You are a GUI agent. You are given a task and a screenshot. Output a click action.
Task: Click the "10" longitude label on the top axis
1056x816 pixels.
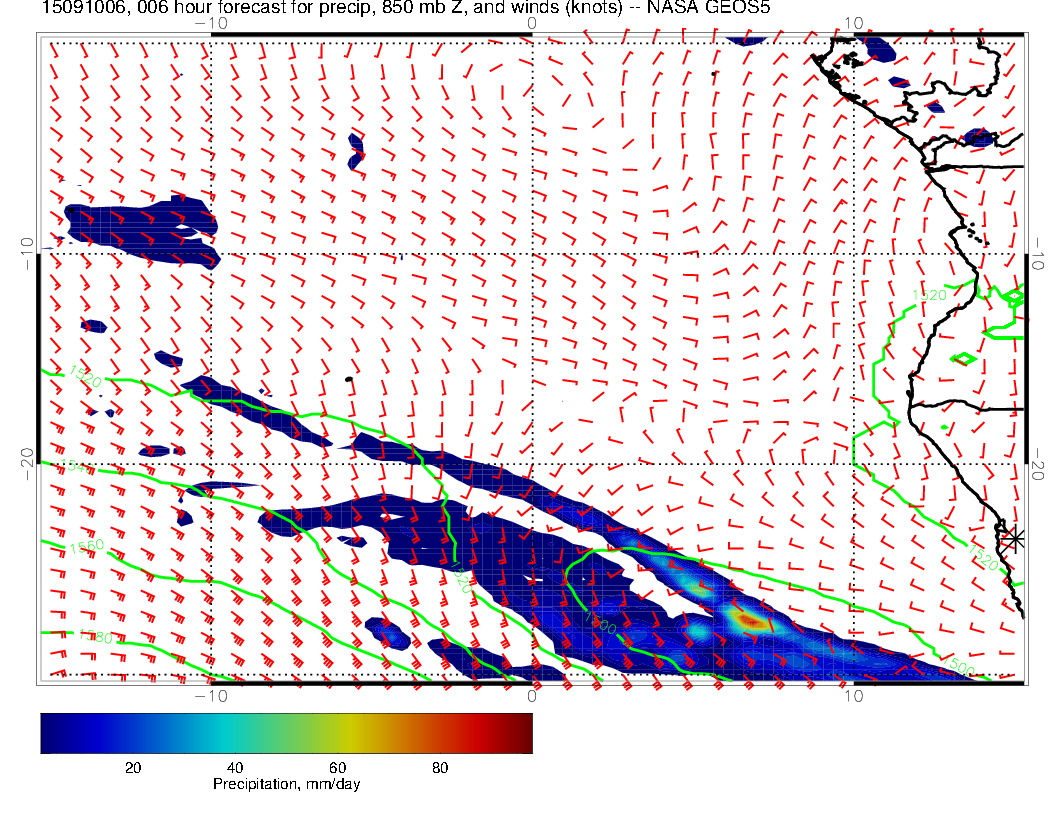pyautogui.click(x=853, y=23)
